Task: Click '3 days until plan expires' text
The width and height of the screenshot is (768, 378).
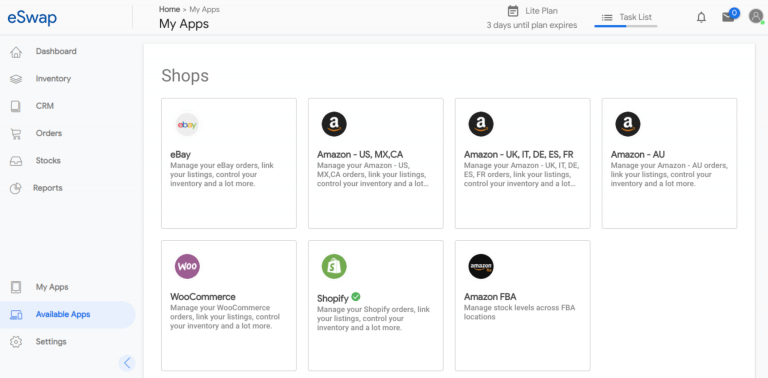Action: click(531, 25)
